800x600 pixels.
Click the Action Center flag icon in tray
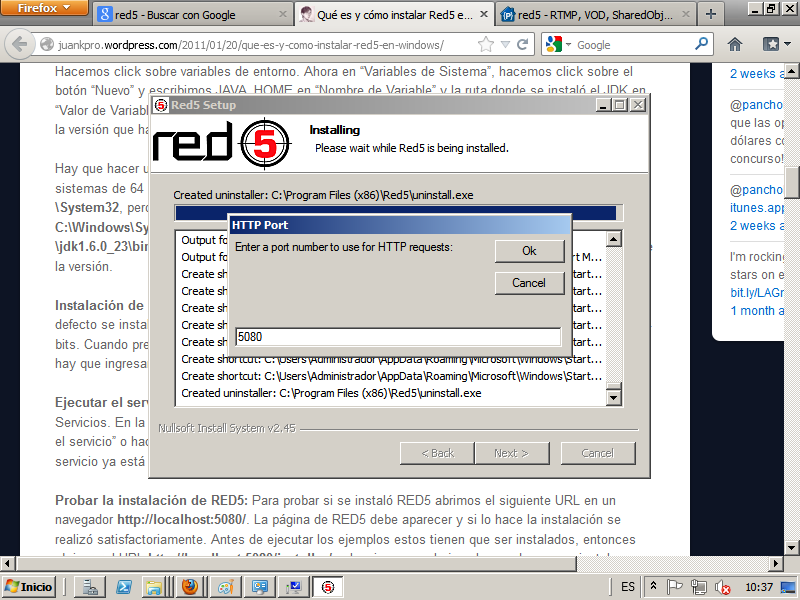point(674,587)
